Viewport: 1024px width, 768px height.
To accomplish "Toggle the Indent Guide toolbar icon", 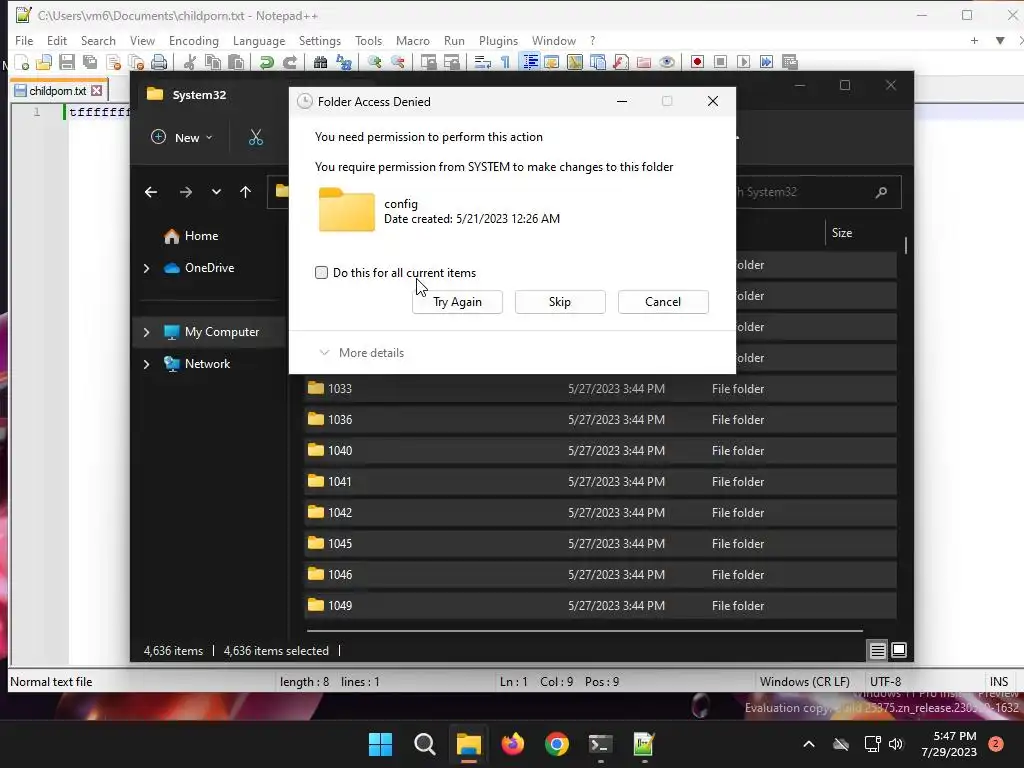I will click(530, 62).
